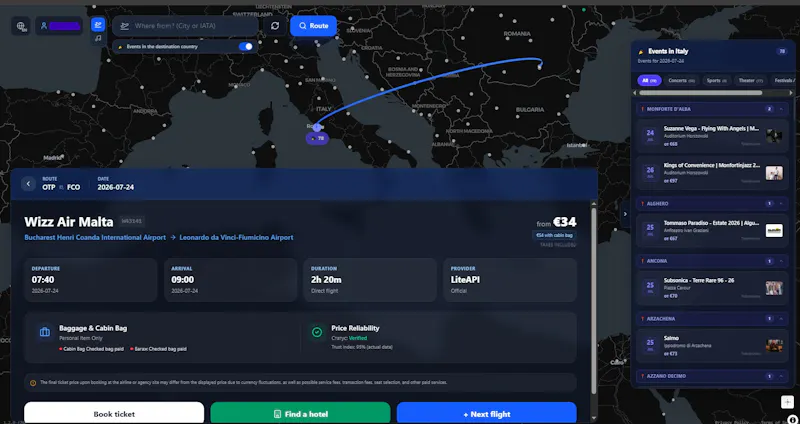
Task: Select the Theater filter tab
Action: click(x=750, y=81)
